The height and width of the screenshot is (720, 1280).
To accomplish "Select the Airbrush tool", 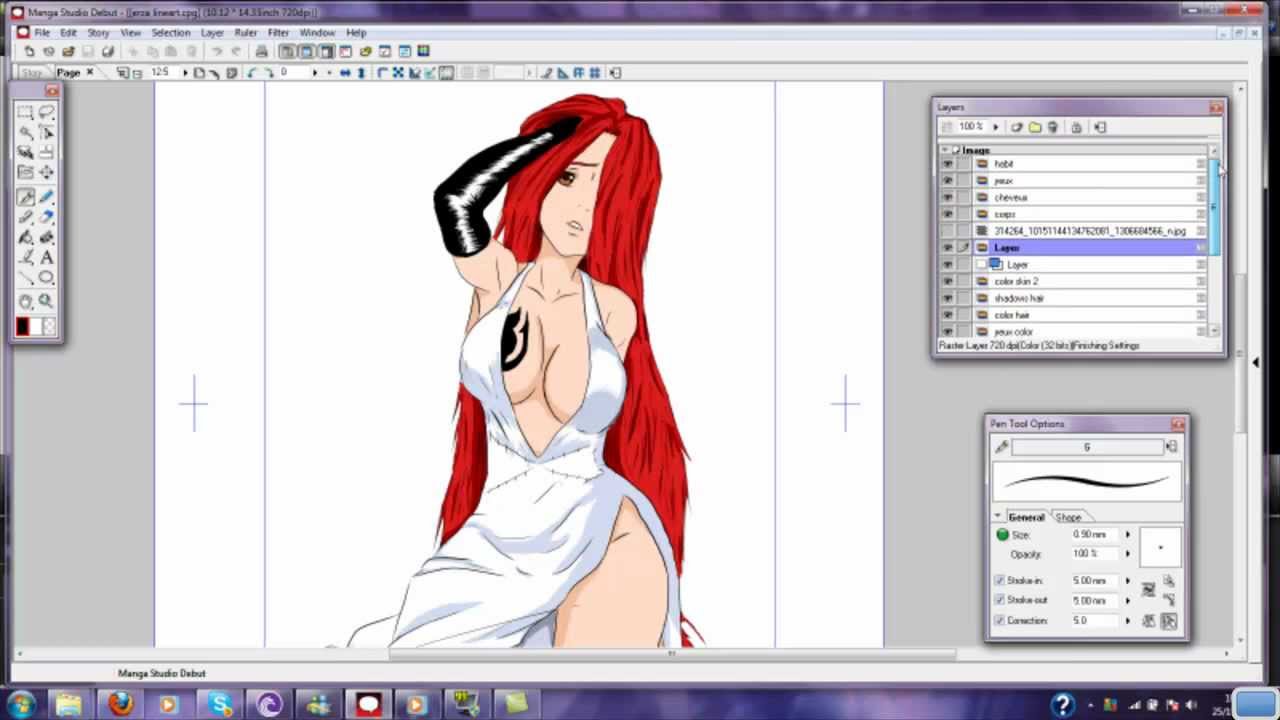I will pos(46,237).
